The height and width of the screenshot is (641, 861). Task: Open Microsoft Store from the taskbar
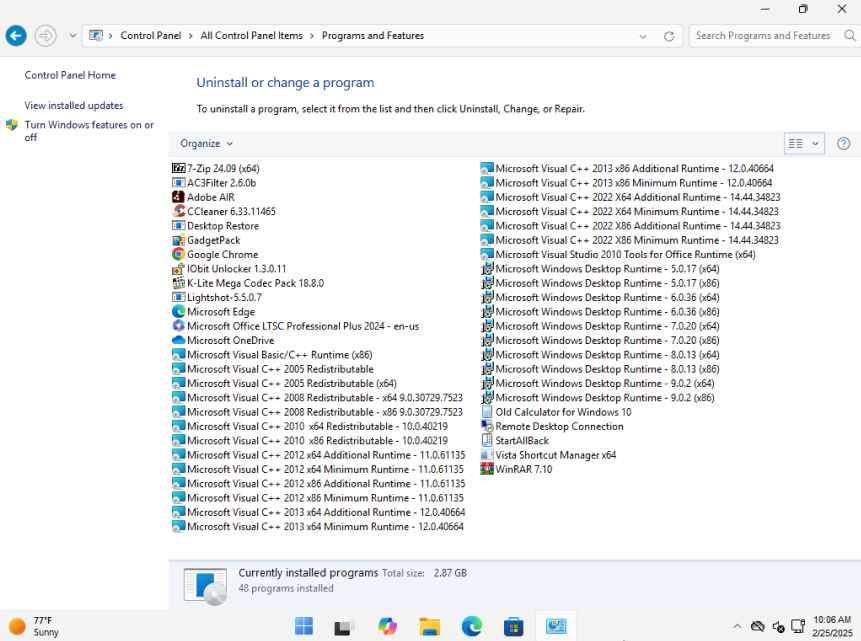point(513,626)
